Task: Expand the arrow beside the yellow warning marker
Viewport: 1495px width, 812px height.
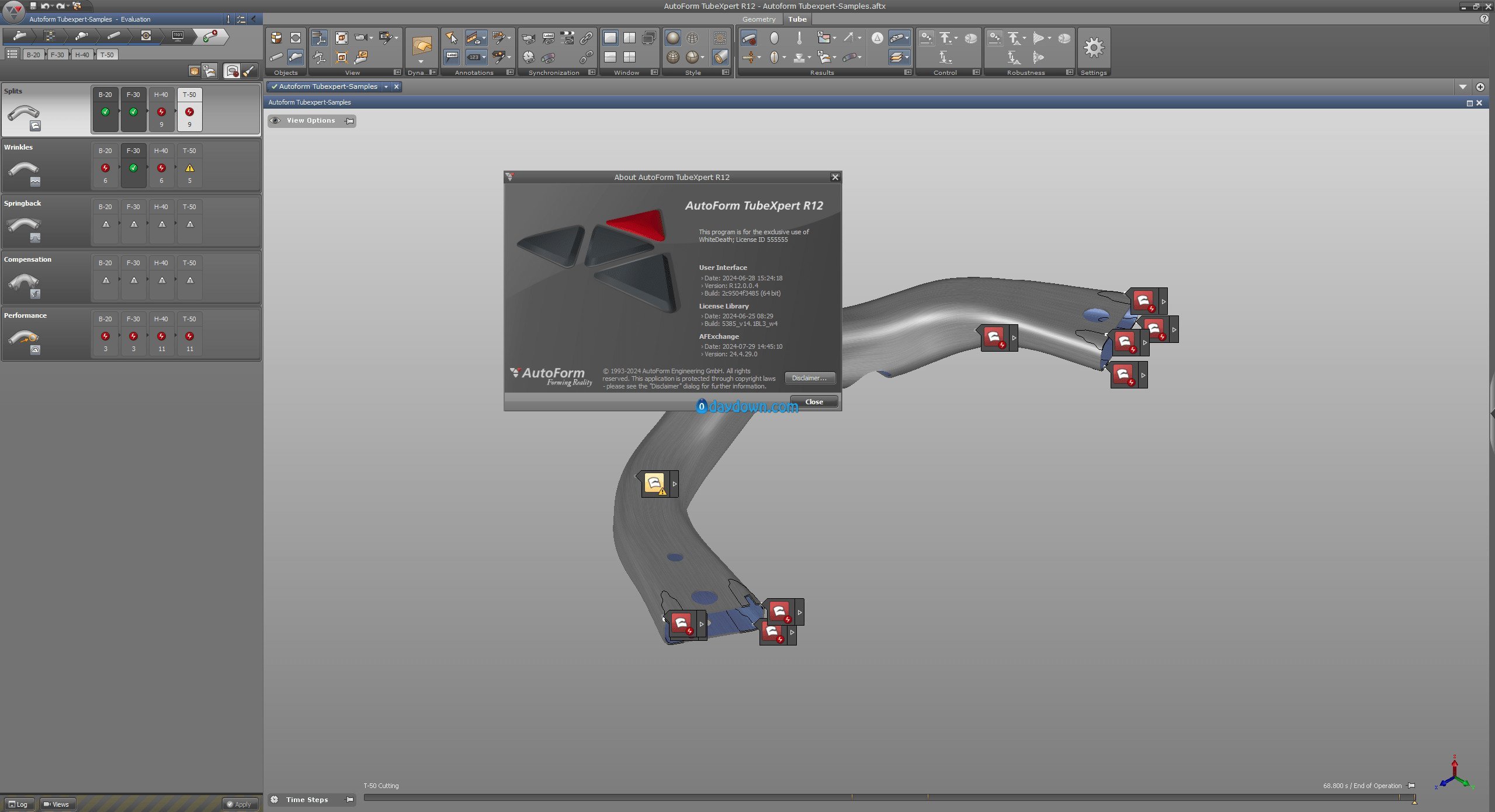Action: pyautogui.click(x=674, y=484)
